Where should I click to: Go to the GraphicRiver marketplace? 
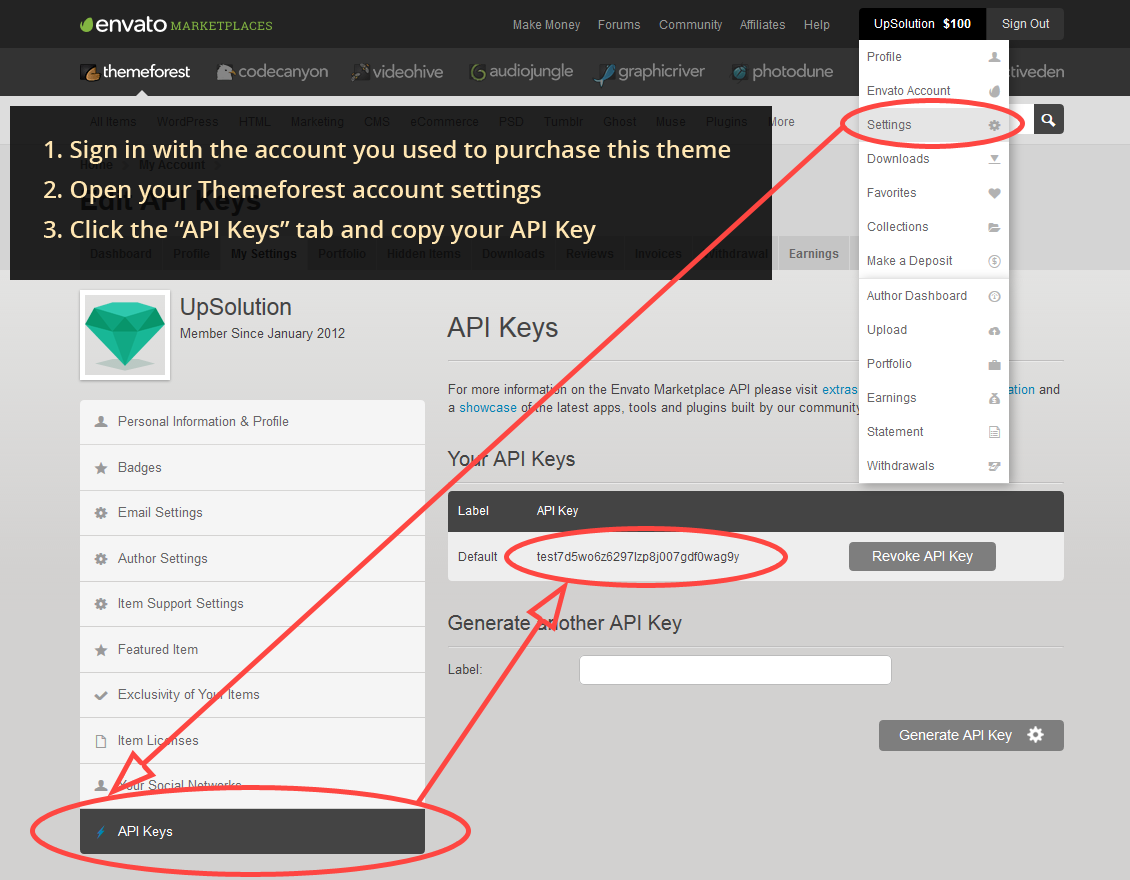649,72
